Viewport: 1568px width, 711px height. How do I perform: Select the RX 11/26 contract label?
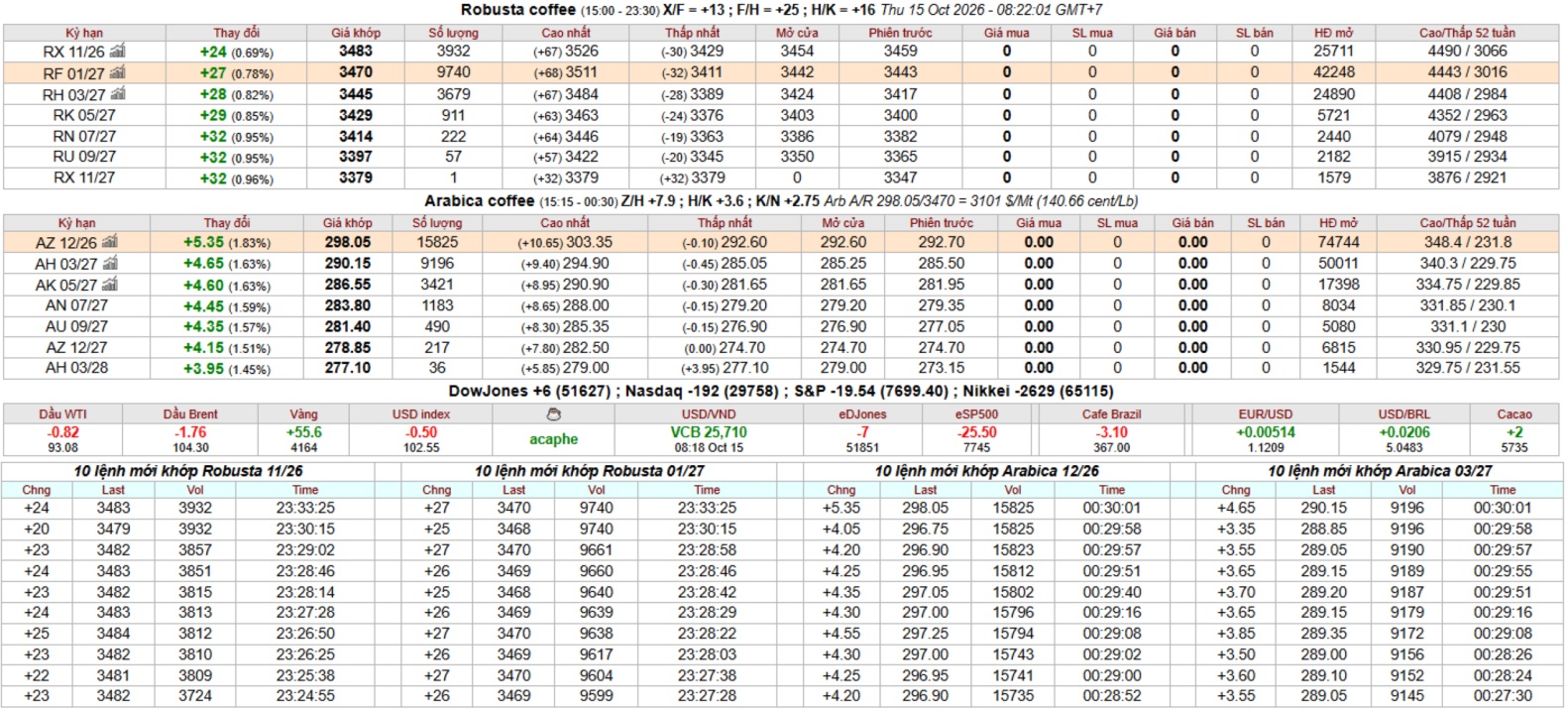coord(73,52)
